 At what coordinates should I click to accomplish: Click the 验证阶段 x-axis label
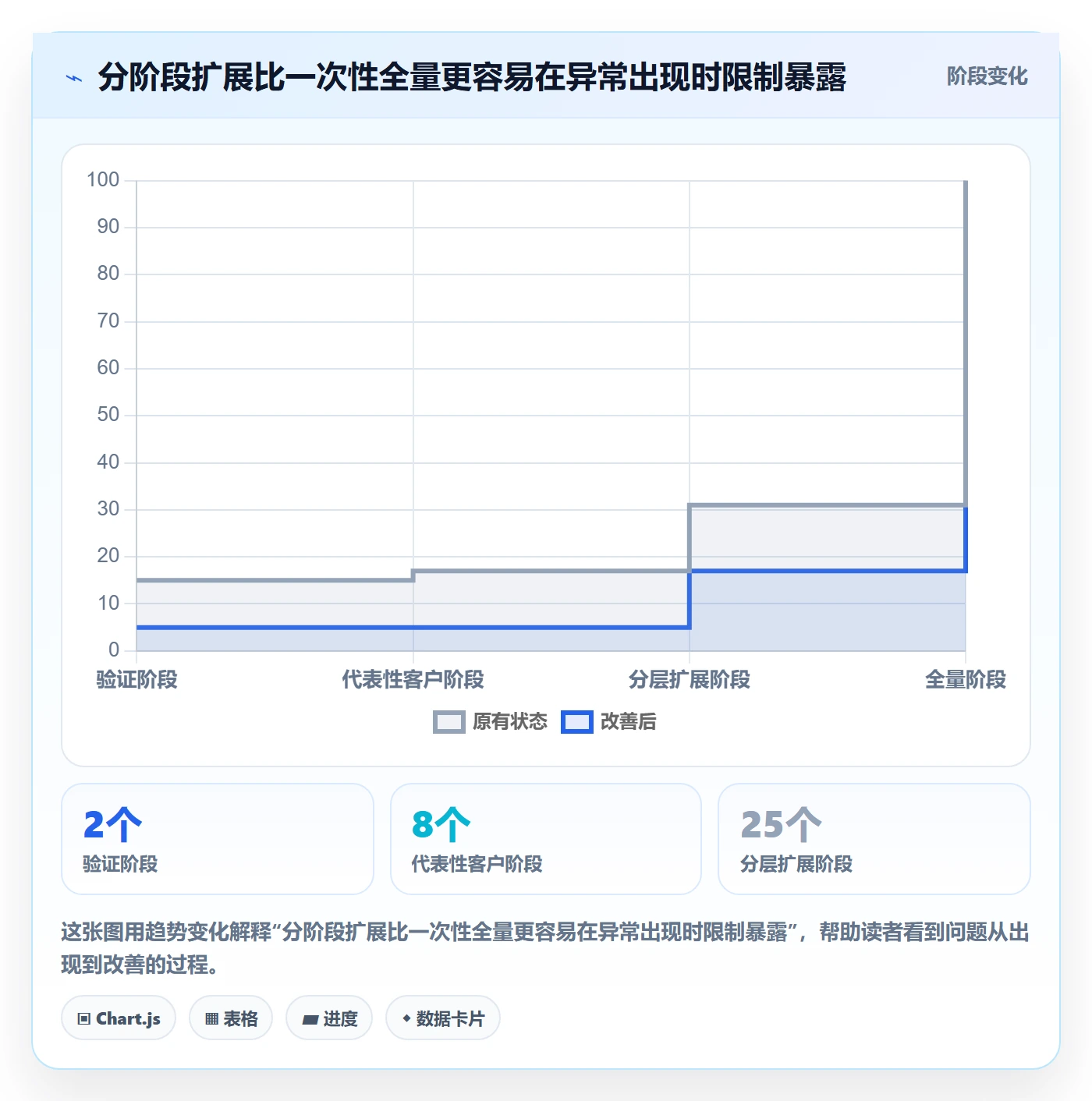coord(136,680)
